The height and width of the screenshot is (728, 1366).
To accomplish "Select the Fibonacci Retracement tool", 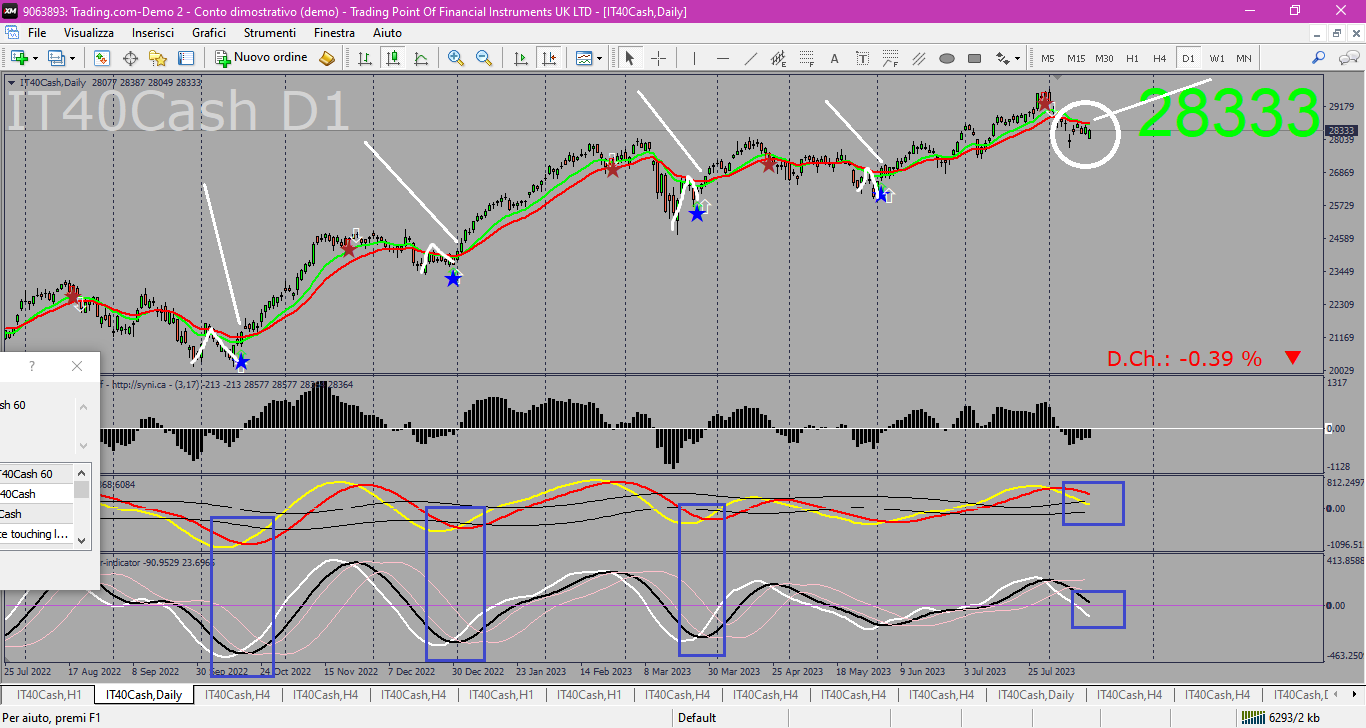I will (x=806, y=58).
